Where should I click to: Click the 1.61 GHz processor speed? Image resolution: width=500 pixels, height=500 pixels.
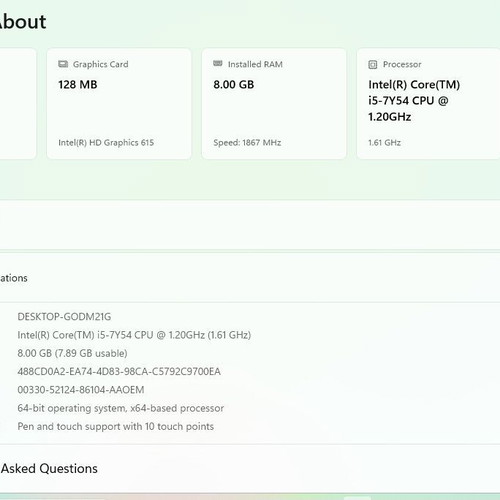pyautogui.click(x=384, y=143)
